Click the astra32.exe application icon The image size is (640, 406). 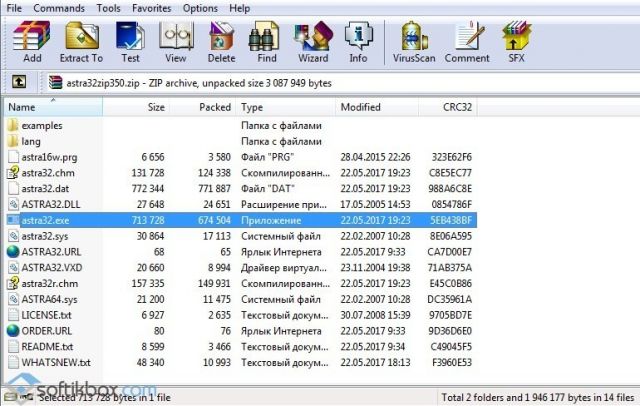13,220
